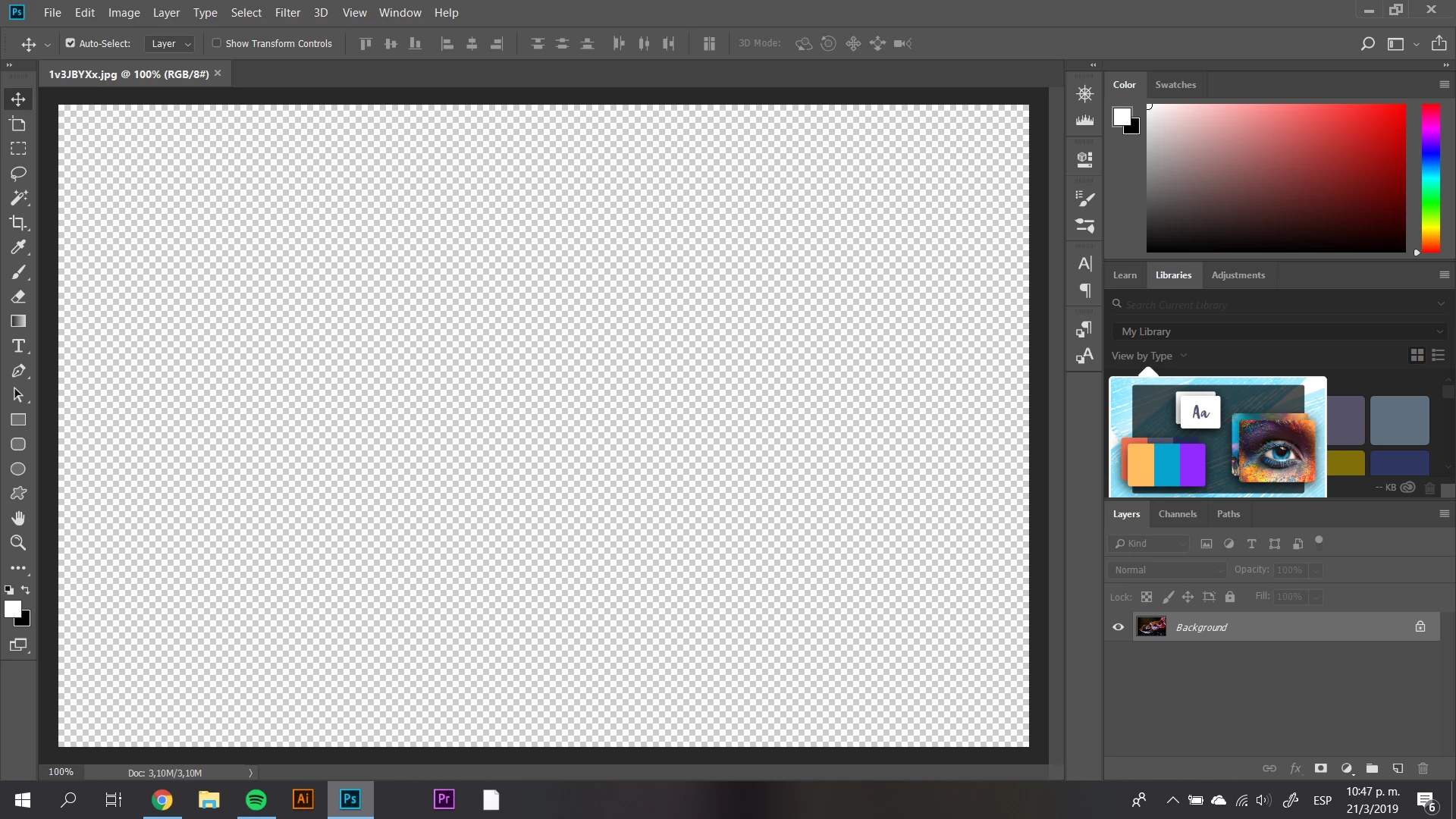Open the Filter menu
The image size is (1456, 819).
pyautogui.click(x=287, y=12)
